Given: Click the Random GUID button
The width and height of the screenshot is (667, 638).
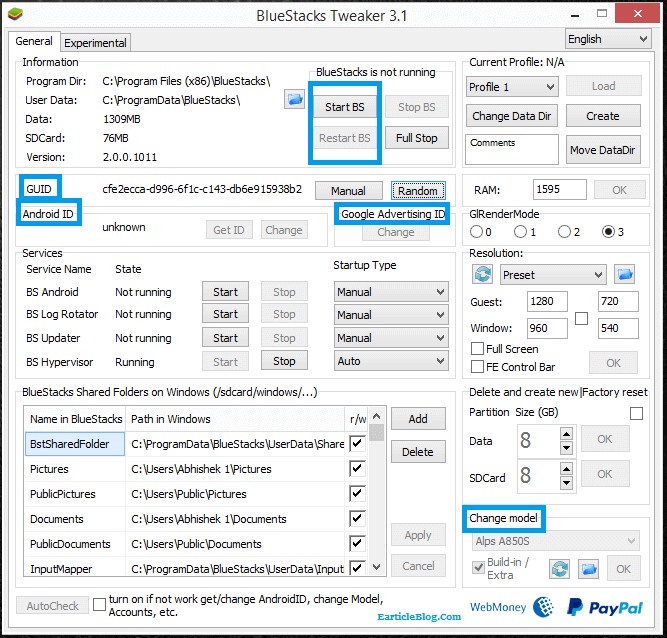Looking at the screenshot, I should [x=416, y=191].
